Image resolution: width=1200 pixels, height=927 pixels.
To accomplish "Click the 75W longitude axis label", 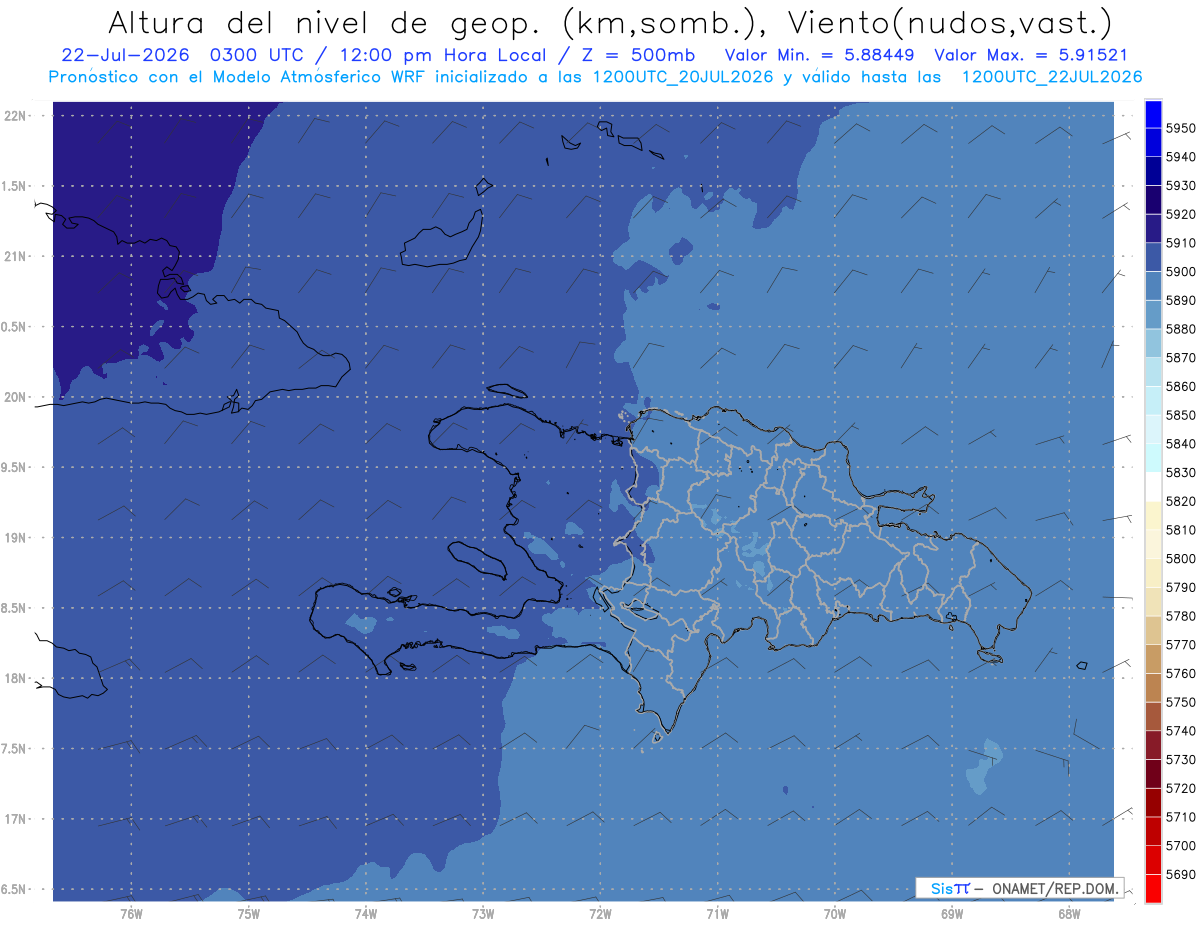I will (x=248, y=913).
